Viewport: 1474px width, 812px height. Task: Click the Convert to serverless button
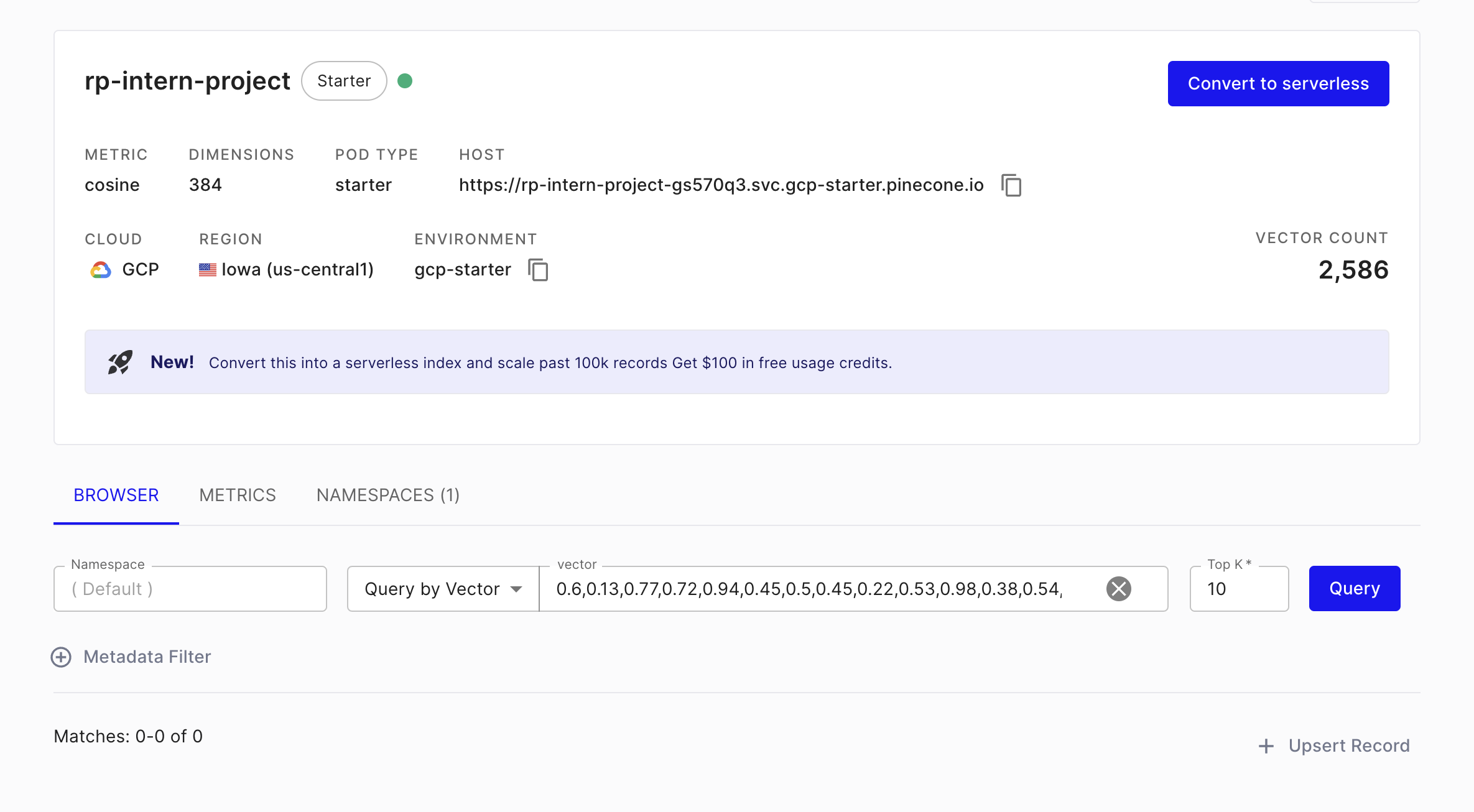pyautogui.click(x=1278, y=83)
